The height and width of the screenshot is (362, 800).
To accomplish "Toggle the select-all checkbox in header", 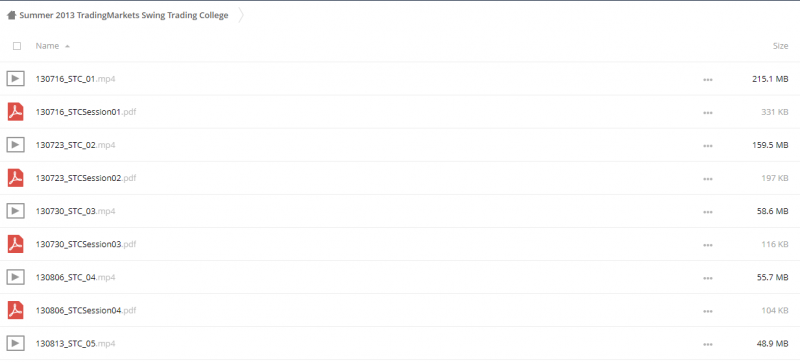I will 17,46.
